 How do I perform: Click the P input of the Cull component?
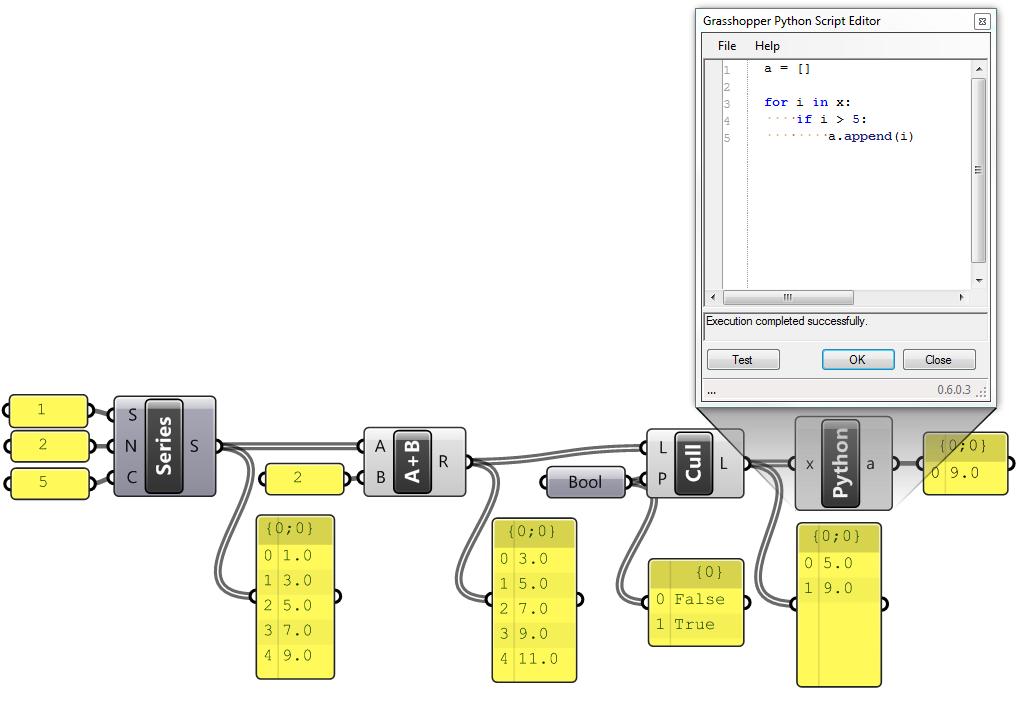662,479
